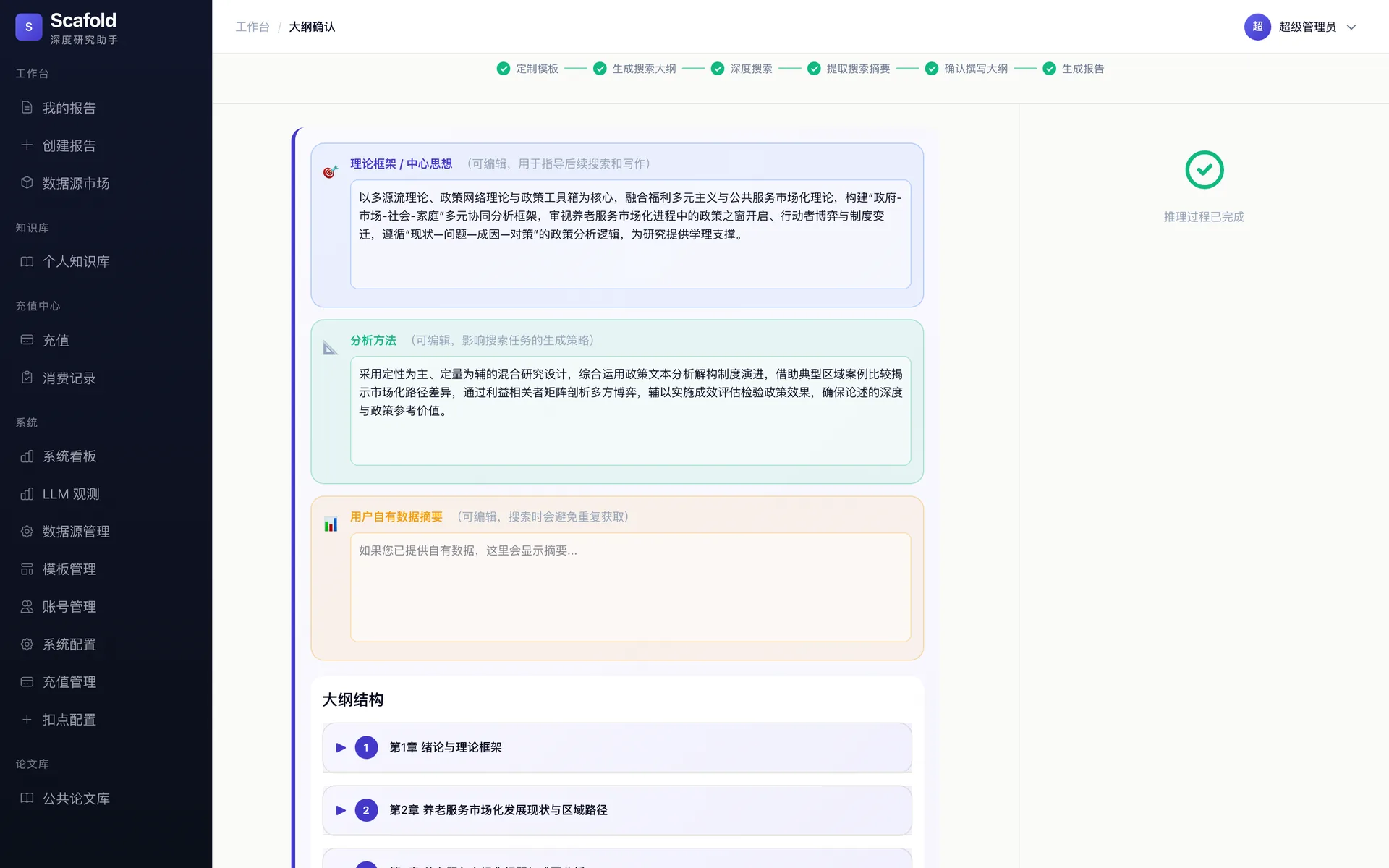
Task: Click the clipboard icon for 消费记录
Action: coord(27,378)
